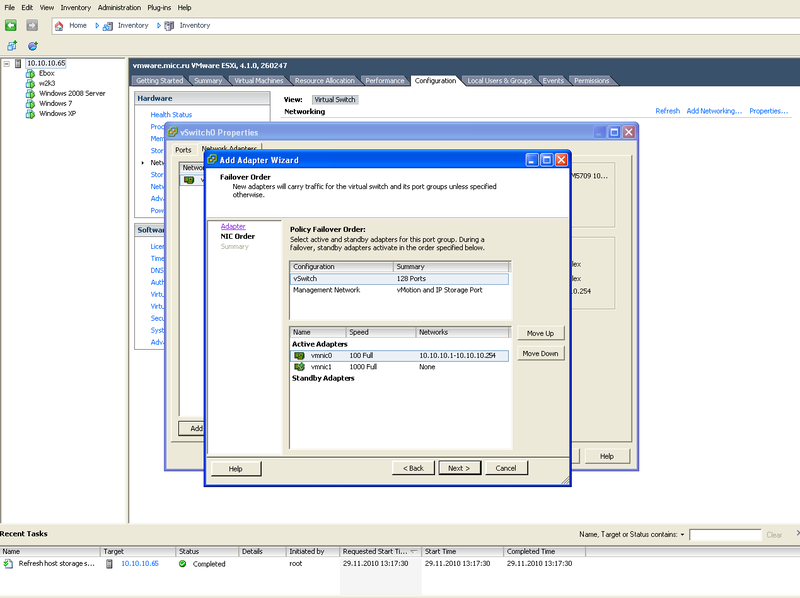
Task: Sort by Requested Start Time column arrow
Action: [414, 552]
